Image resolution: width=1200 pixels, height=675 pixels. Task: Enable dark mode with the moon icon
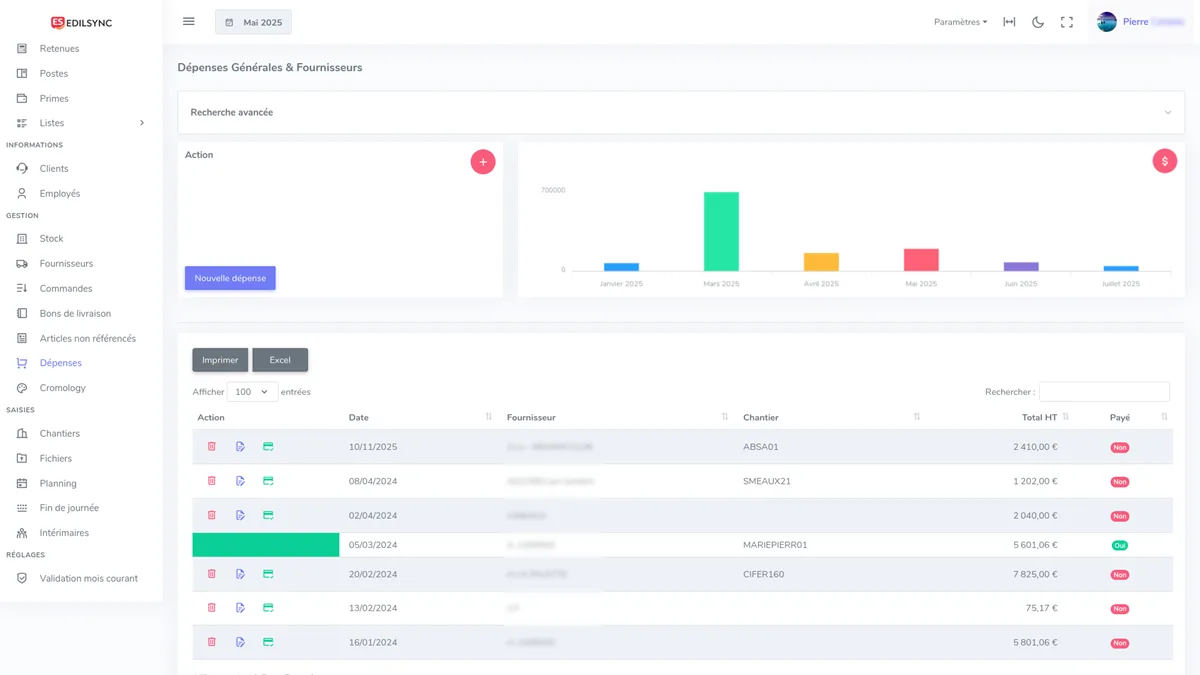pos(1037,21)
